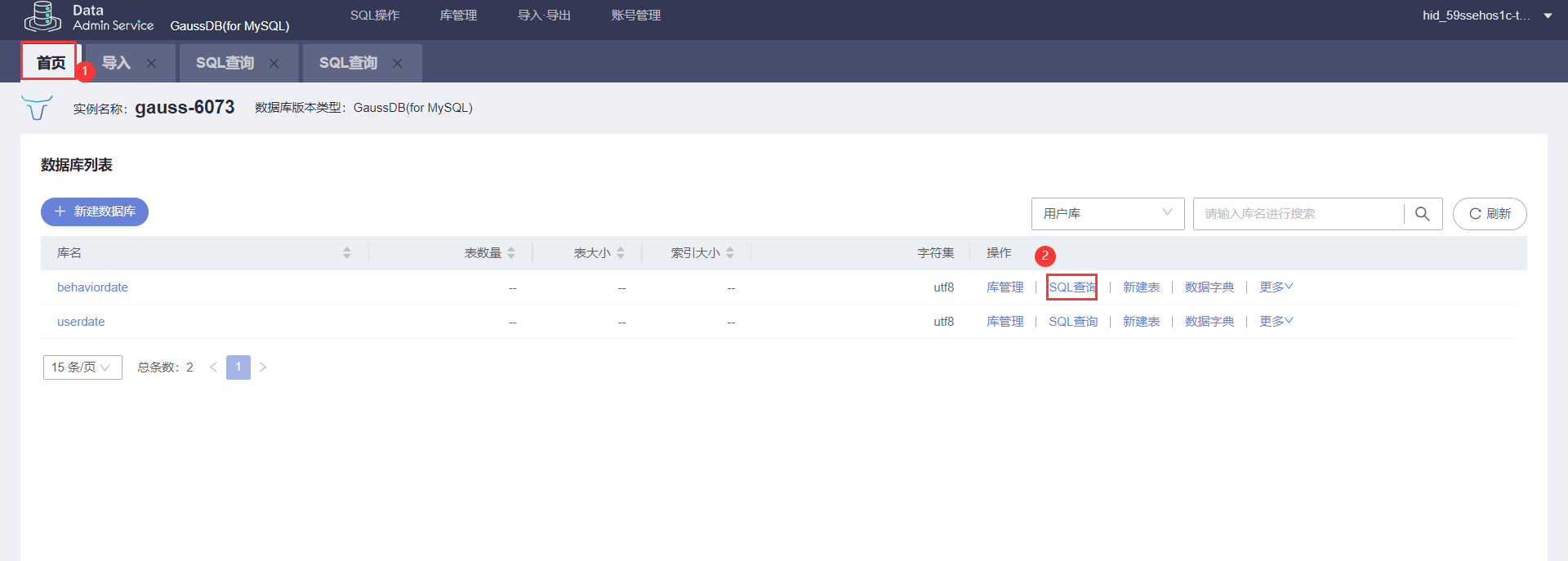Switch to the 导入 tab
Screen dimensions: 1568x561
click(x=116, y=63)
